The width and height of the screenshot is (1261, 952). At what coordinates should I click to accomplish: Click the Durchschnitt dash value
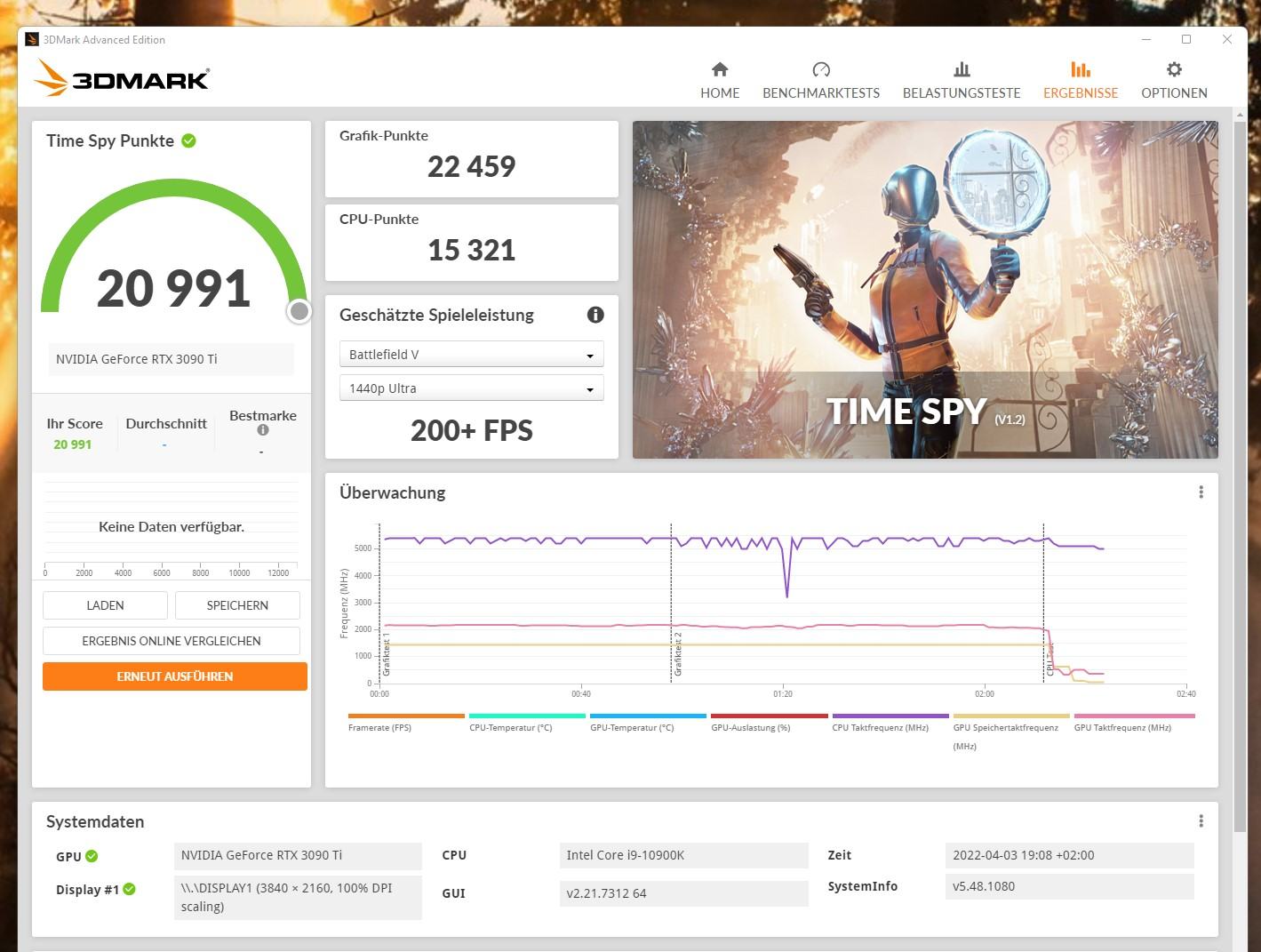click(164, 444)
